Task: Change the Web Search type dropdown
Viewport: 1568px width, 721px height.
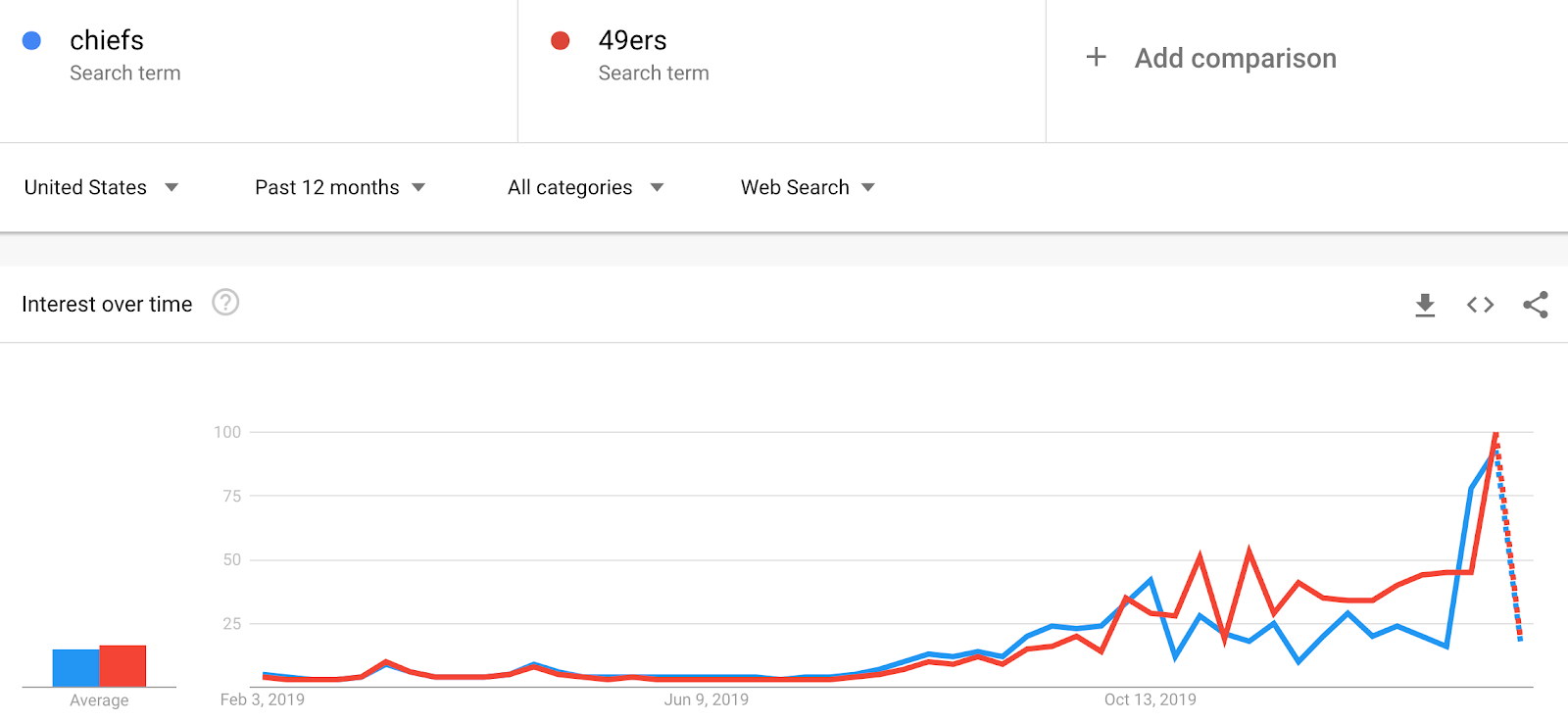Action: tap(808, 187)
